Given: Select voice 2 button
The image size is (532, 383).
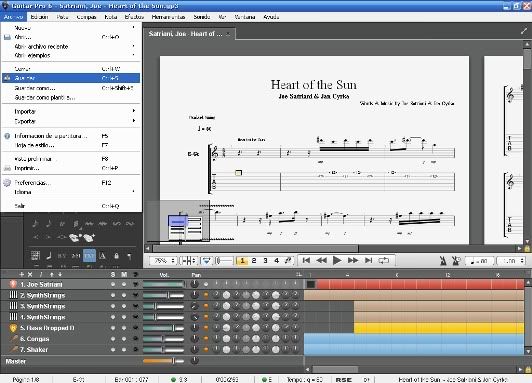Looking at the screenshot, I should tap(254, 261).
